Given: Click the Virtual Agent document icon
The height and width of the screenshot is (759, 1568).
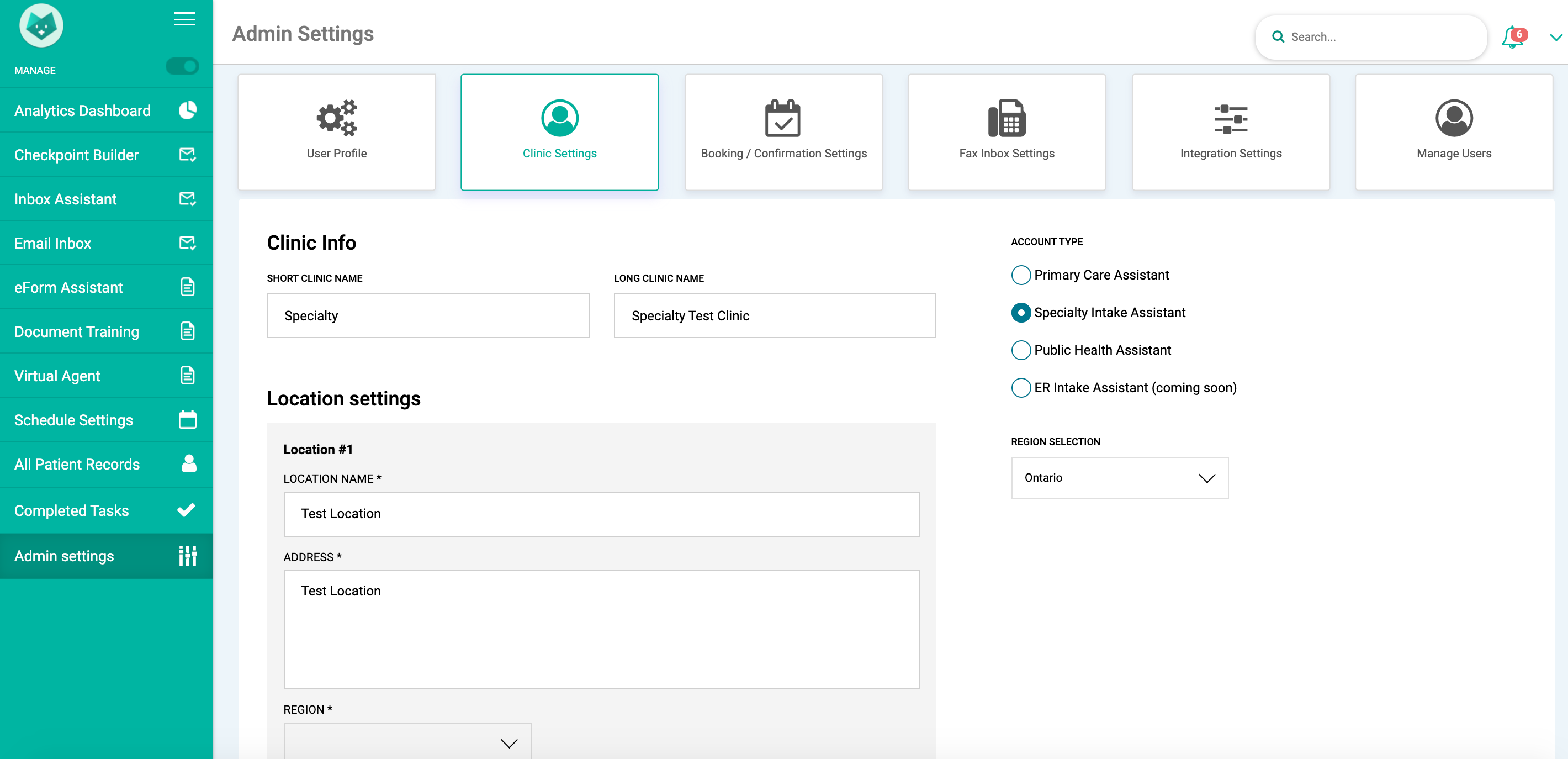Looking at the screenshot, I should click(x=188, y=375).
